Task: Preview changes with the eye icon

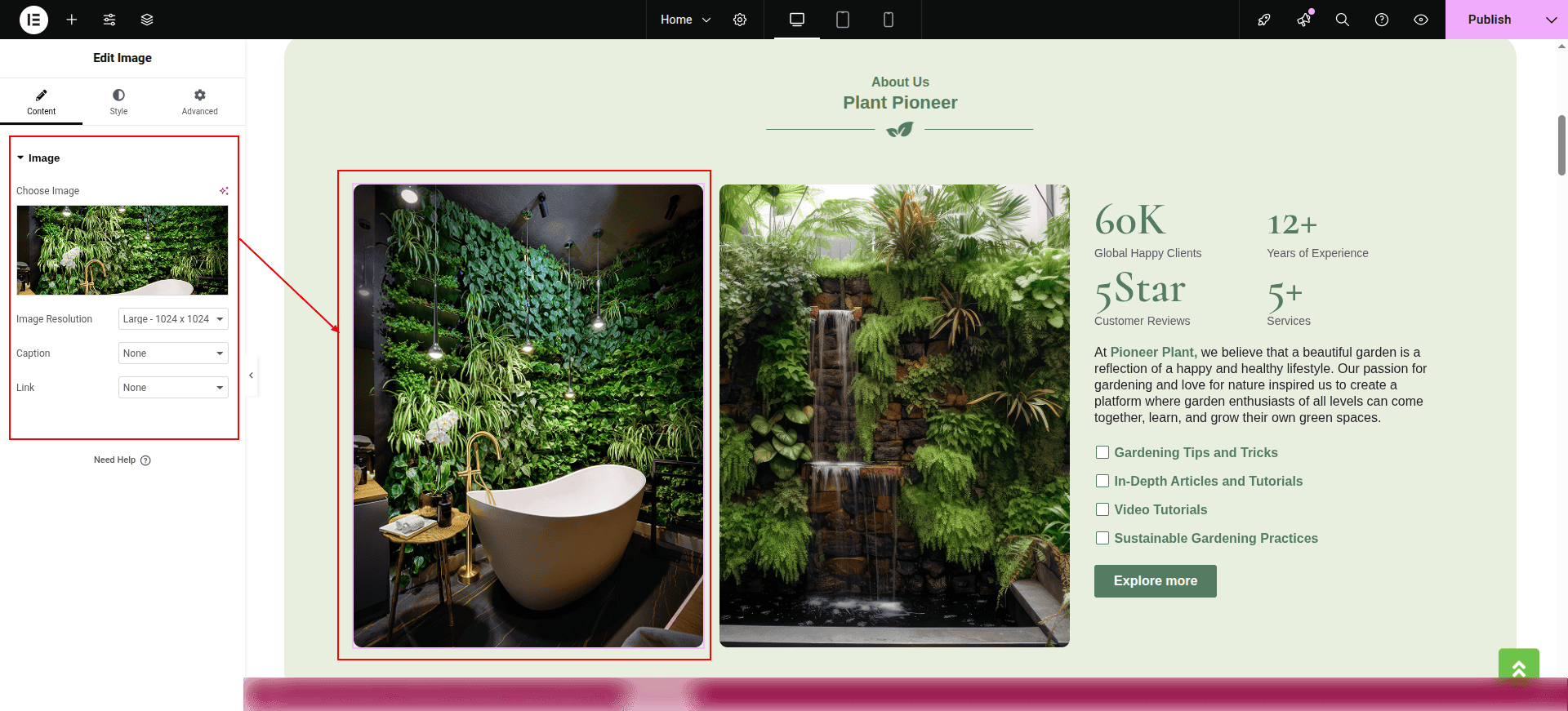Action: point(1421,20)
